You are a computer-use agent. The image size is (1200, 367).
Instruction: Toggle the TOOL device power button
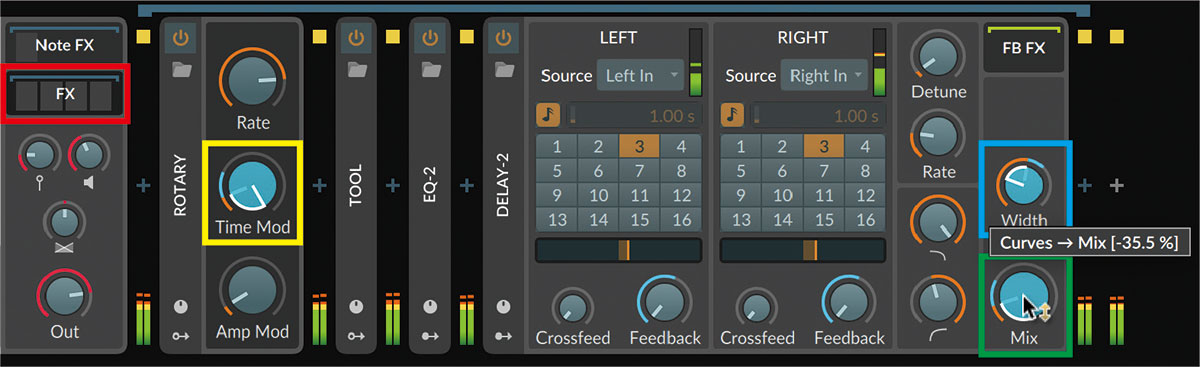(x=356, y=38)
